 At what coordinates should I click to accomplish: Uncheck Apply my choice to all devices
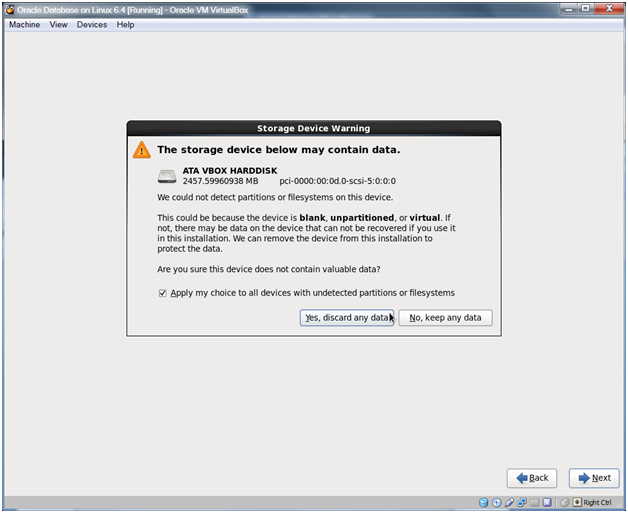coord(163,293)
